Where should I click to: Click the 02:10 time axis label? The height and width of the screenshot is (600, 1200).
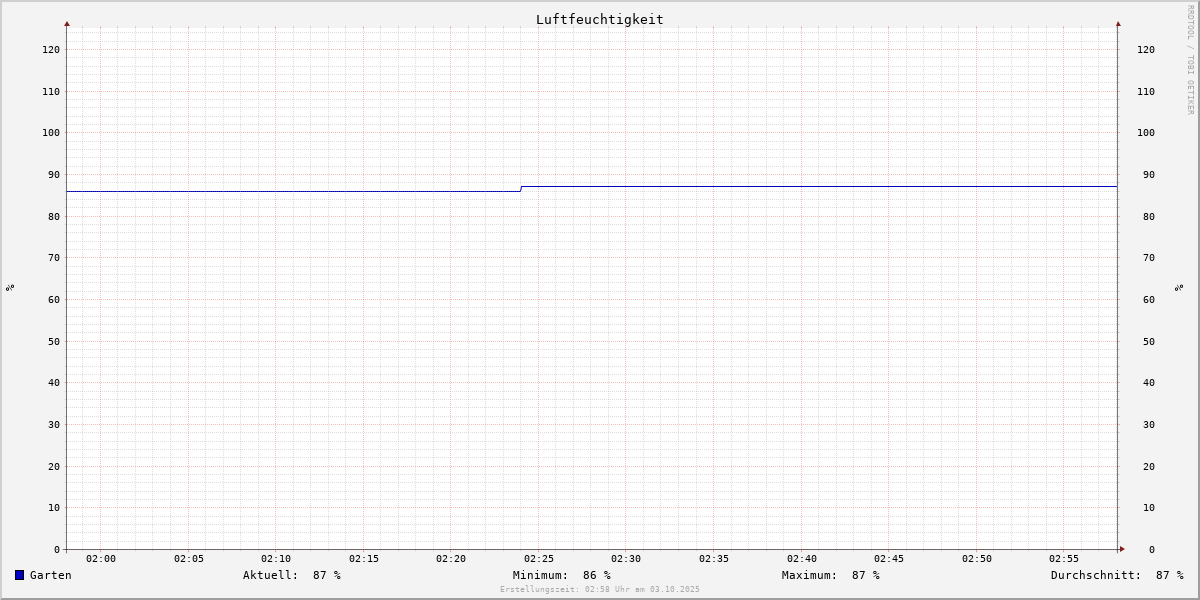click(276, 559)
